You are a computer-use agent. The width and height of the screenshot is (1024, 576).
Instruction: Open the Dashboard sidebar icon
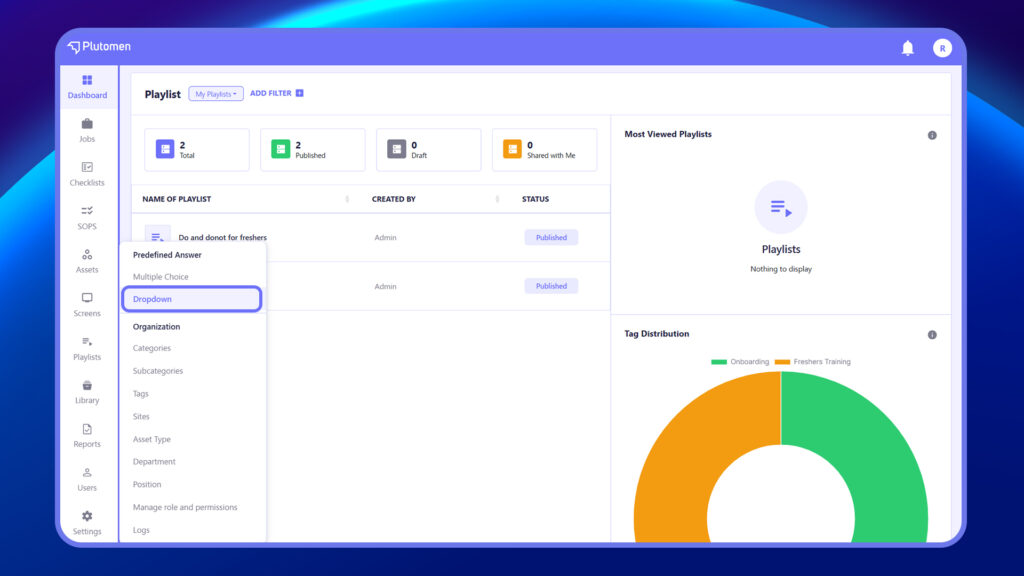point(87,80)
